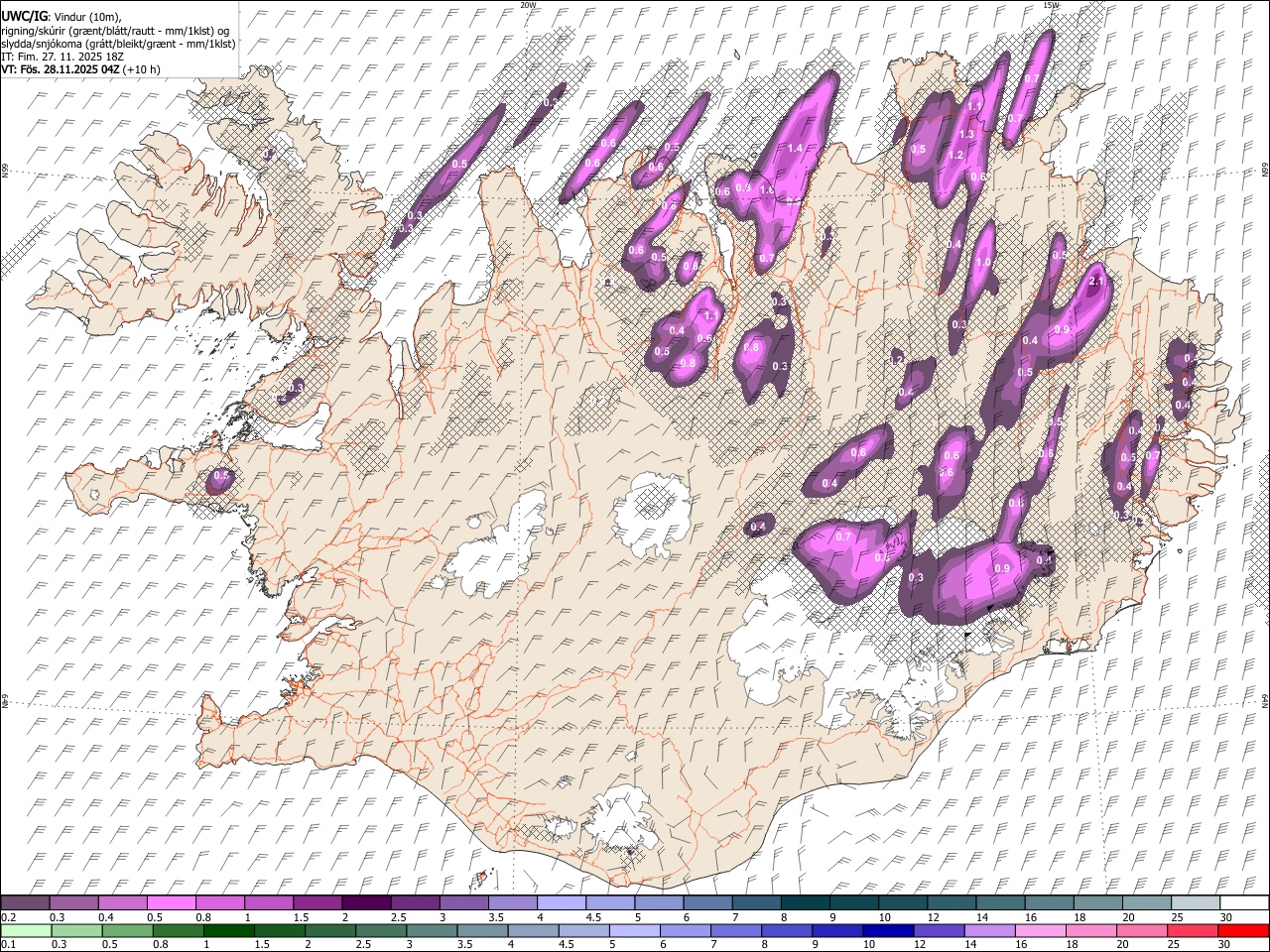Pick the darkest purple swatch between 2 and 2.5

(x=365, y=902)
